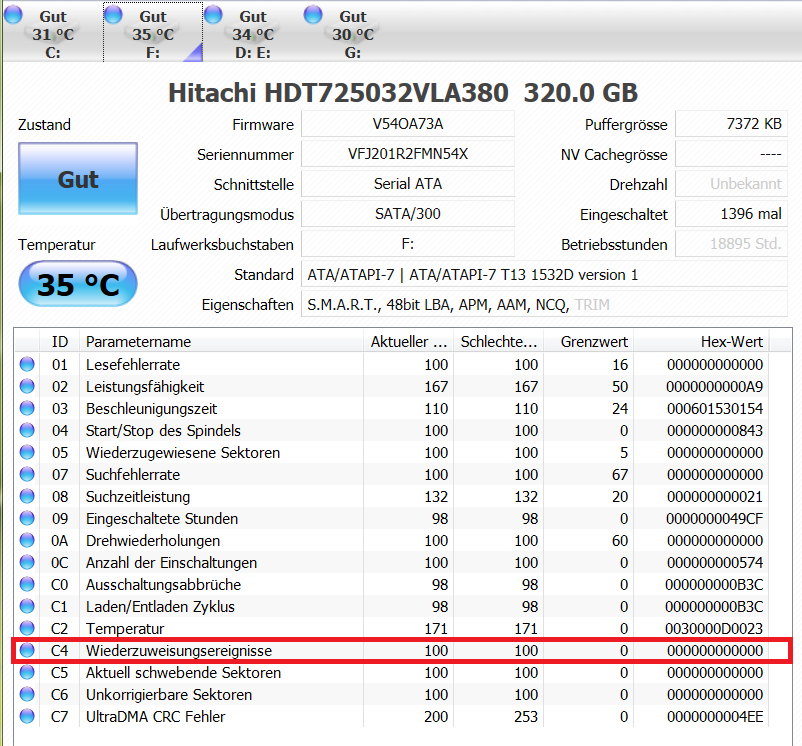Click status orb of Eingeschaltete Stunden row
This screenshot has height=746, width=802.
pos(27,518)
